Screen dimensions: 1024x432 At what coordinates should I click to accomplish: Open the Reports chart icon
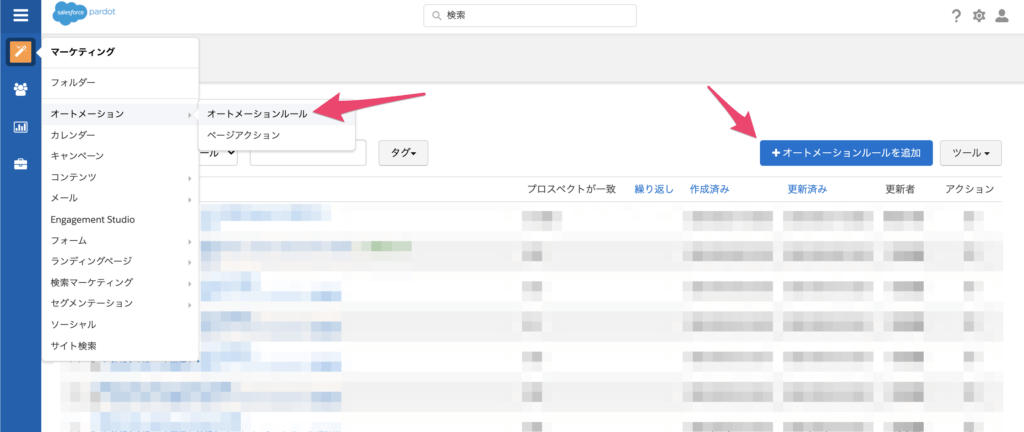20,127
